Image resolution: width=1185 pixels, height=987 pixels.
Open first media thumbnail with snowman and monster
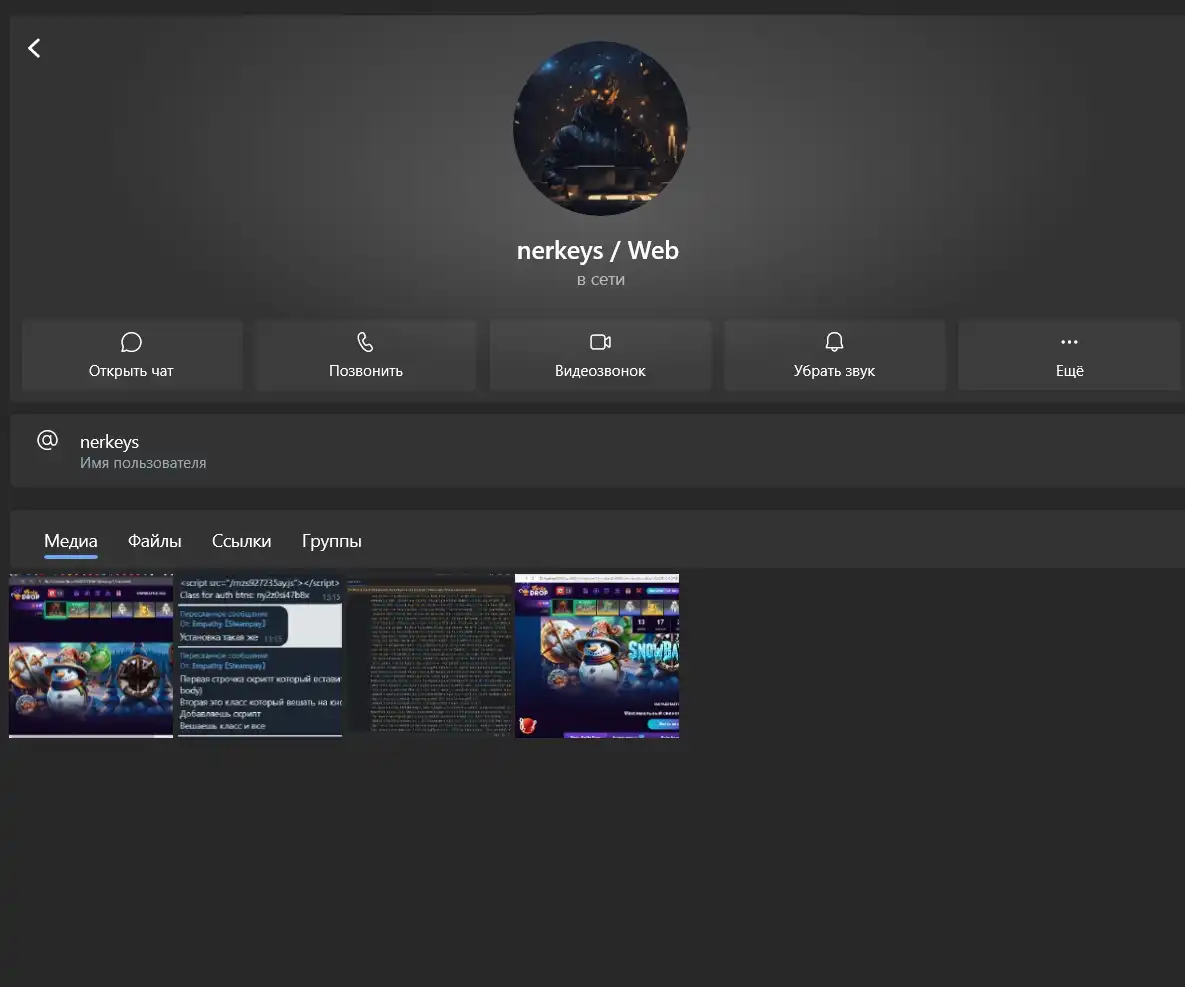click(x=91, y=656)
